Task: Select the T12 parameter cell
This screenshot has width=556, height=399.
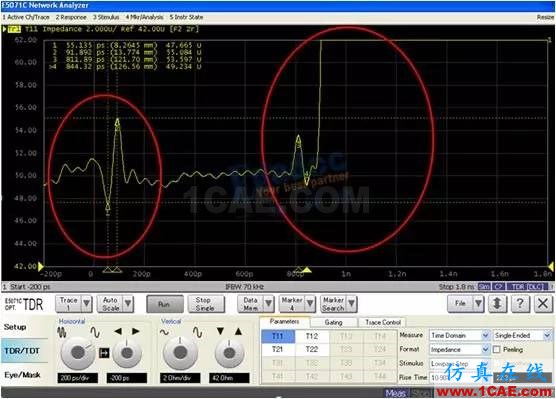Action: pyautogui.click(x=312, y=336)
